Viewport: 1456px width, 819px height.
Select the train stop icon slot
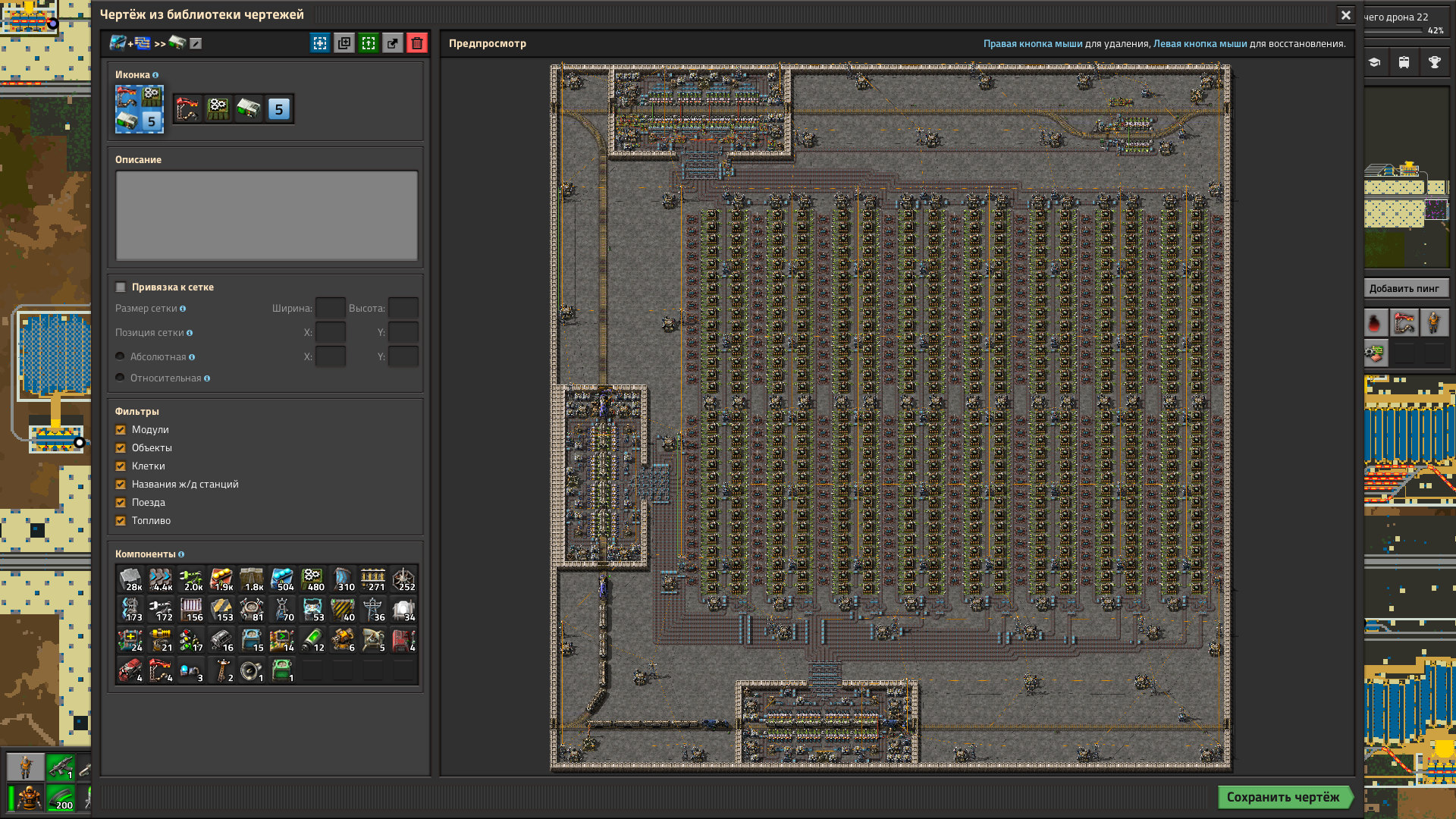click(188, 109)
